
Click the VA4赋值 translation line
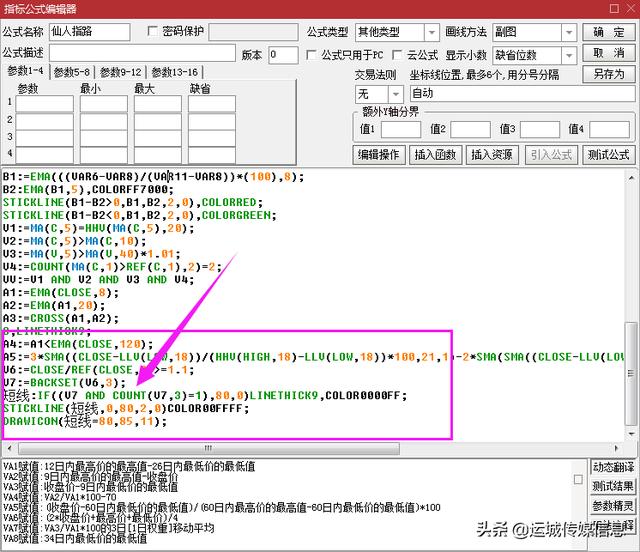60,497
